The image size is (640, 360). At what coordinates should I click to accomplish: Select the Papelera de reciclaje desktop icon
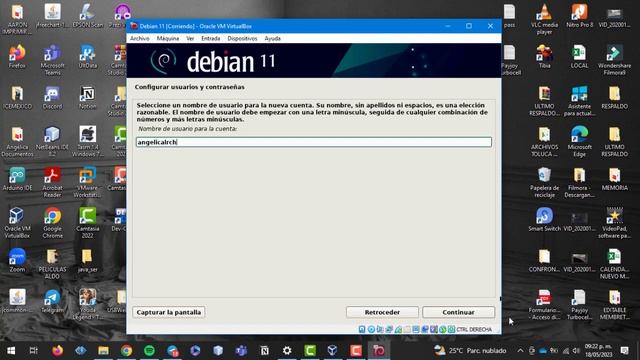point(544,182)
